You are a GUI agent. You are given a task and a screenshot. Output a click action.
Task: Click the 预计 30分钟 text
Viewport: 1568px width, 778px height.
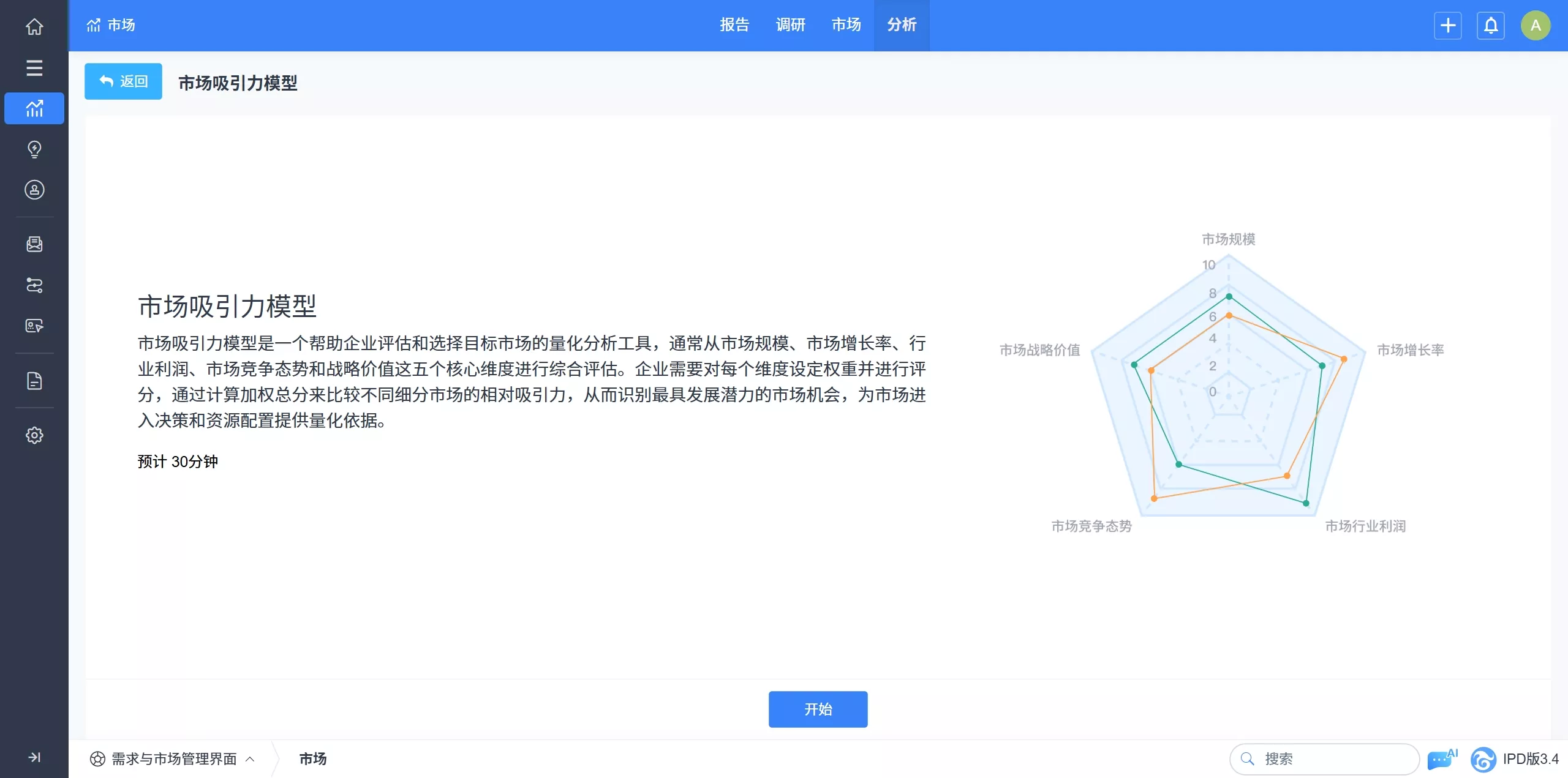click(178, 462)
